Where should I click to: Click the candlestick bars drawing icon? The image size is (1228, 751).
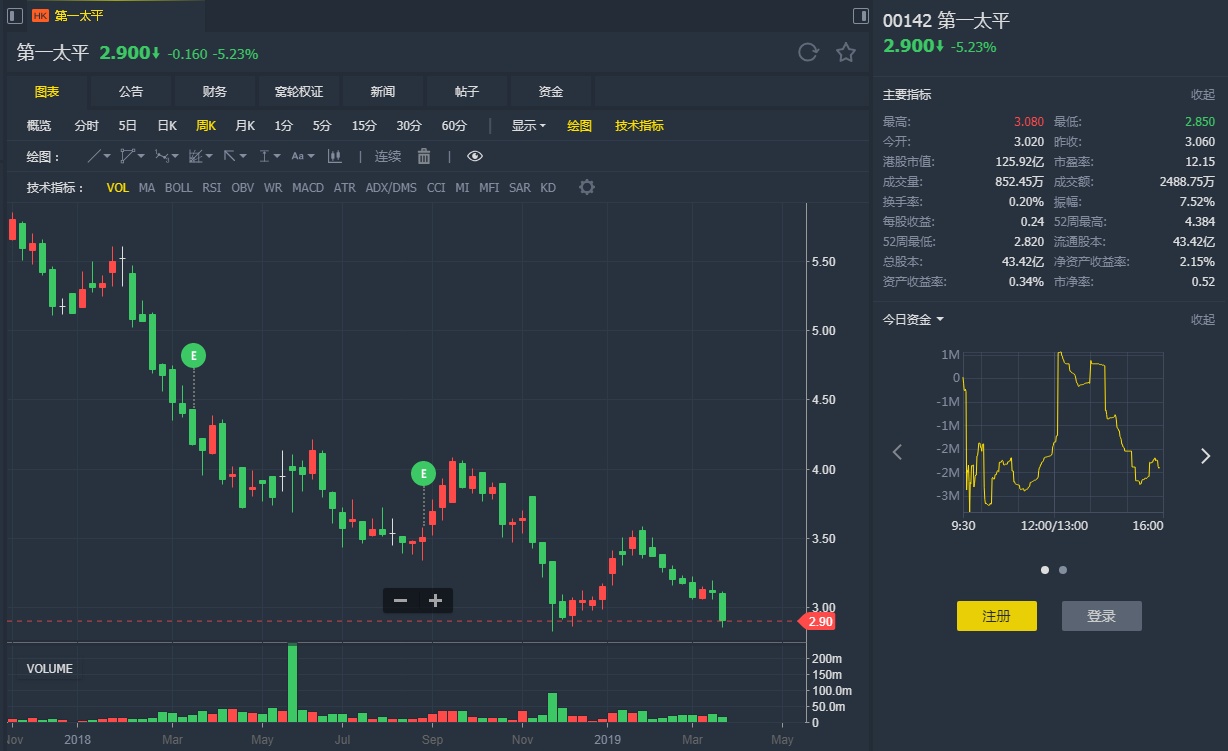tap(335, 156)
